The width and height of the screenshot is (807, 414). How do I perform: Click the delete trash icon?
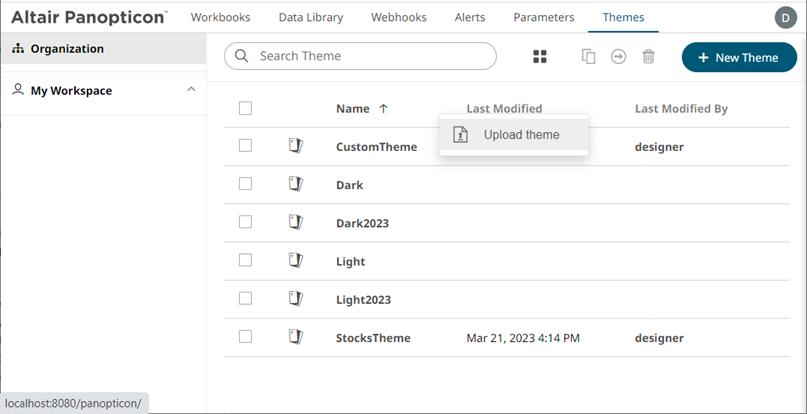[x=648, y=57]
